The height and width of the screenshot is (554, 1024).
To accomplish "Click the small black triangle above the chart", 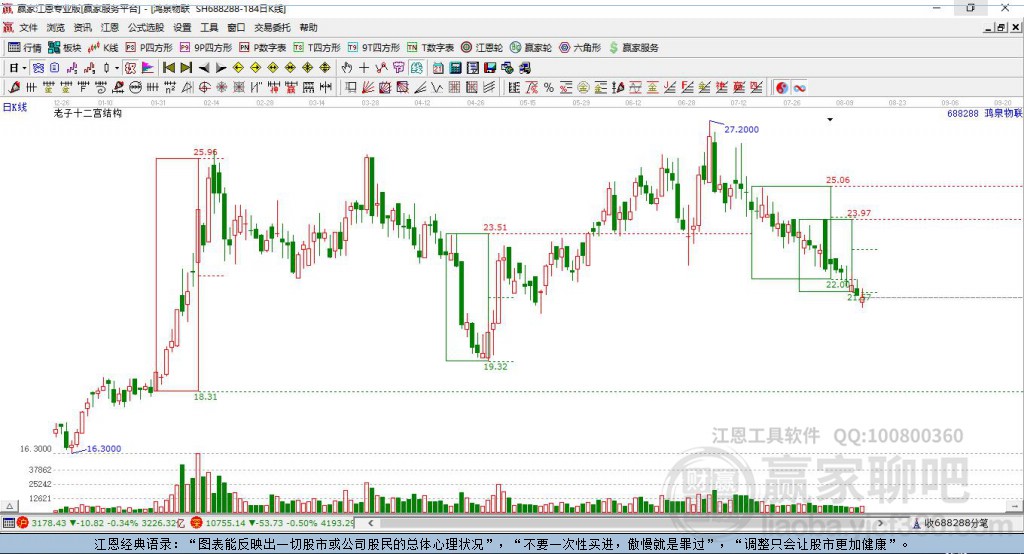I will pyautogui.click(x=830, y=120).
